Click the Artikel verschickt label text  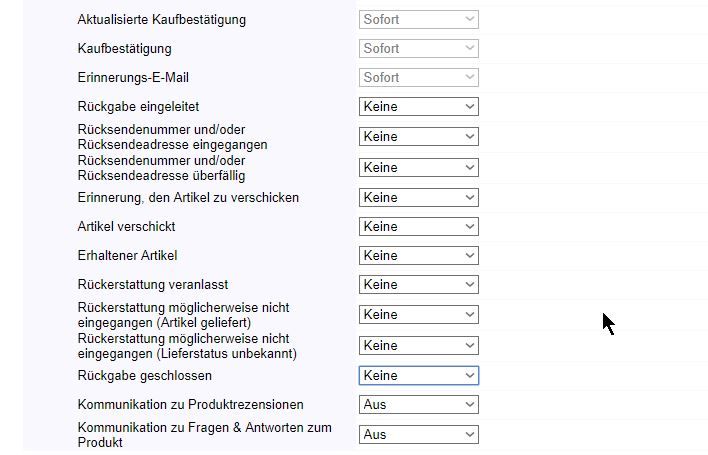[127, 227]
